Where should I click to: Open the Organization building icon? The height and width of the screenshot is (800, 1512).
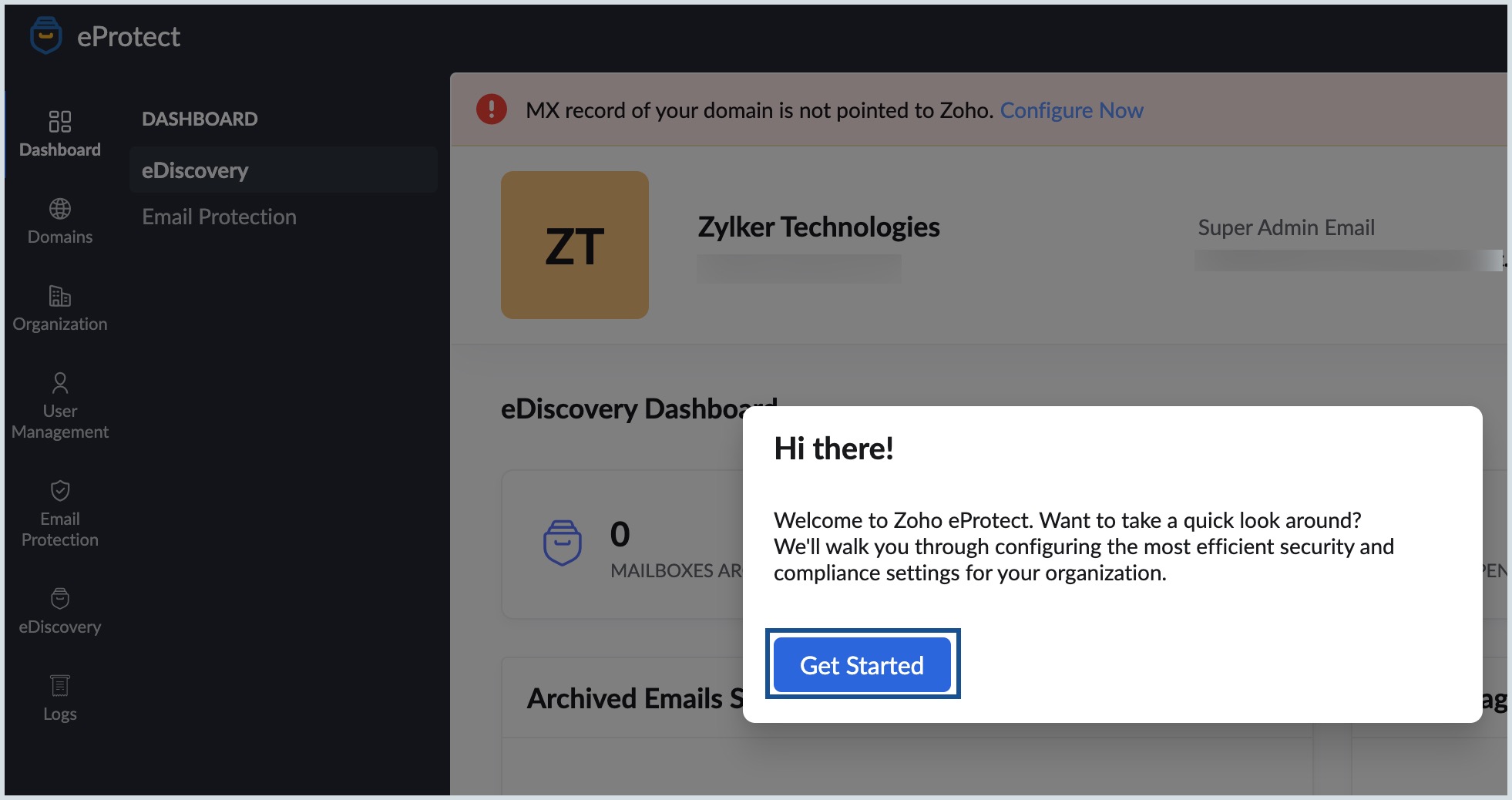tap(60, 296)
